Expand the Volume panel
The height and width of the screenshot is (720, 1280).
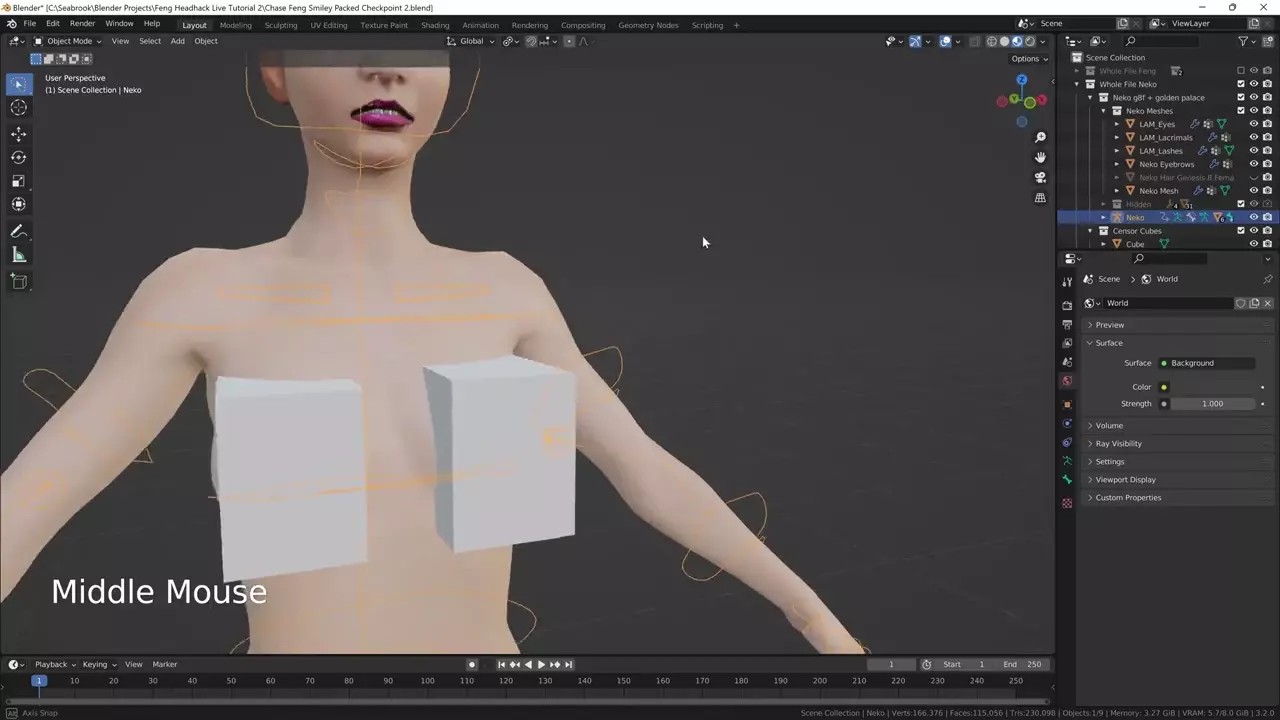[x=1109, y=426]
